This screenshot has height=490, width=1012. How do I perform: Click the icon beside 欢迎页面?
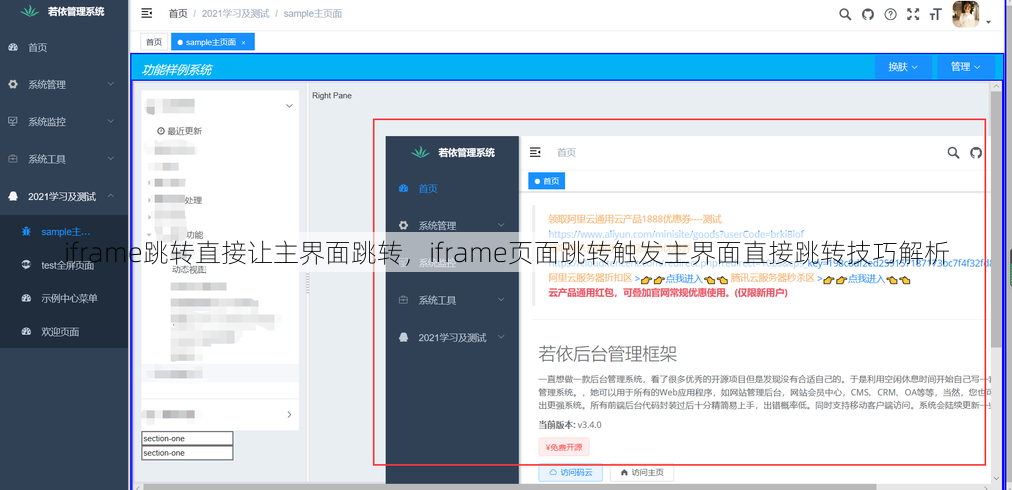pos(26,332)
